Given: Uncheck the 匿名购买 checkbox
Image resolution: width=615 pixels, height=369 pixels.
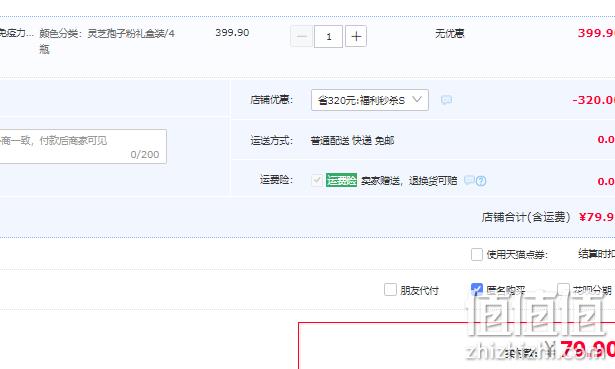Looking at the screenshot, I should (477, 289).
